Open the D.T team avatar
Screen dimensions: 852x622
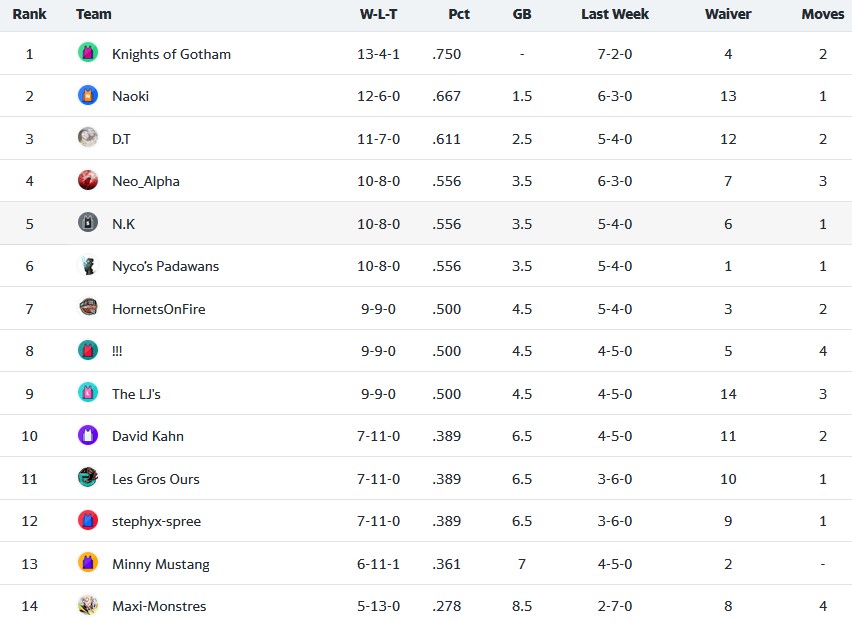click(88, 137)
